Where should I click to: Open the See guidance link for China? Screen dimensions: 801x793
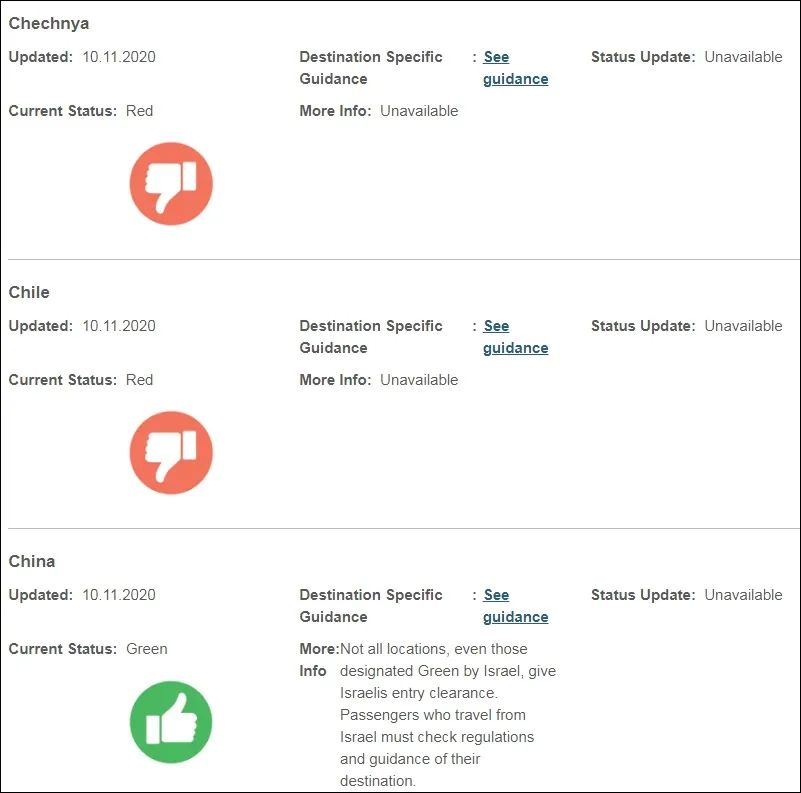point(515,606)
